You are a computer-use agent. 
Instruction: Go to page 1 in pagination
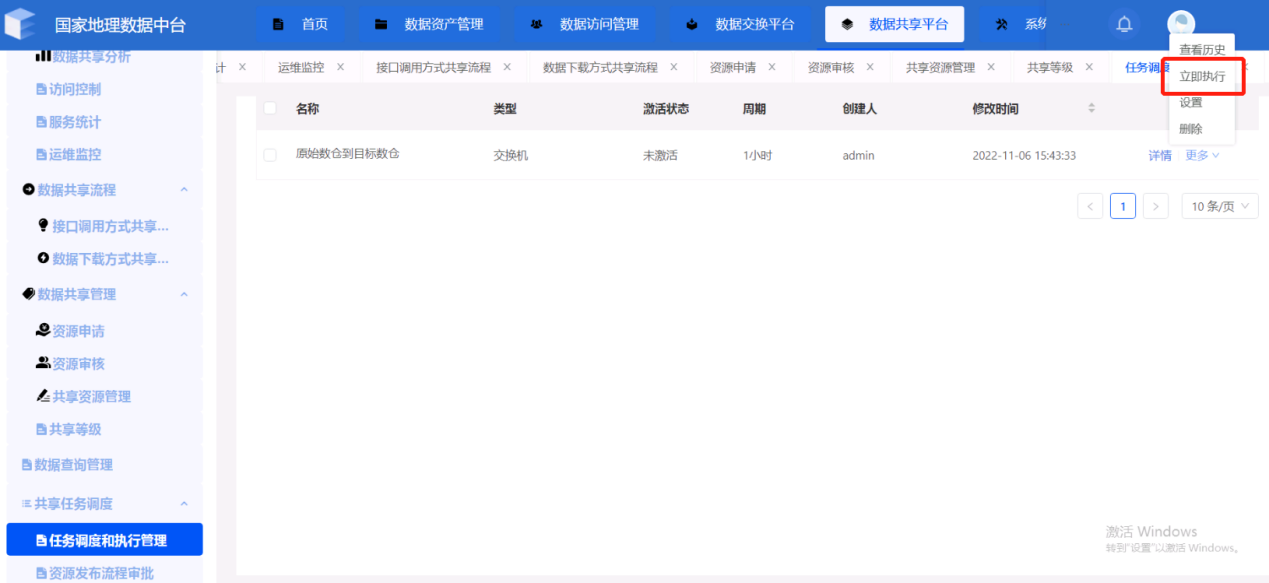tap(1123, 206)
